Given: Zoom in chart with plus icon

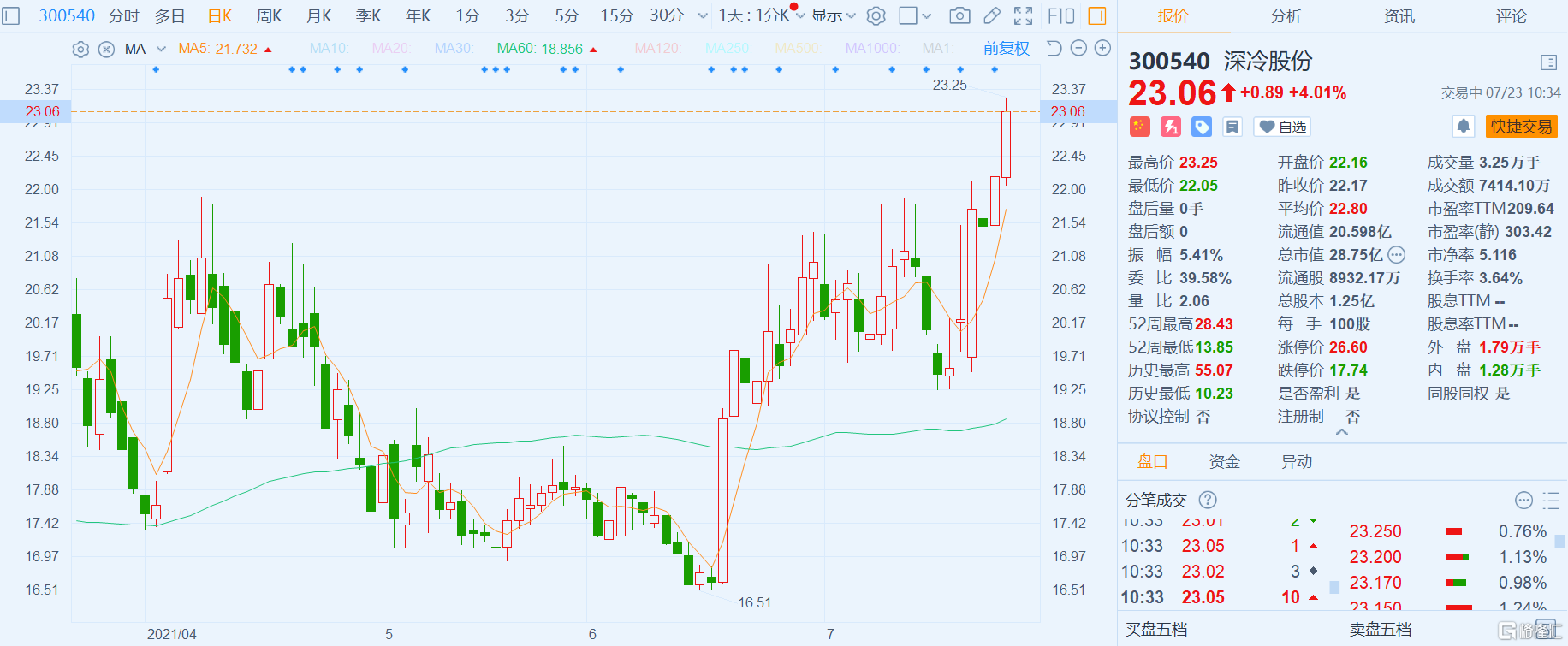Looking at the screenshot, I should tap(1102, 48).
